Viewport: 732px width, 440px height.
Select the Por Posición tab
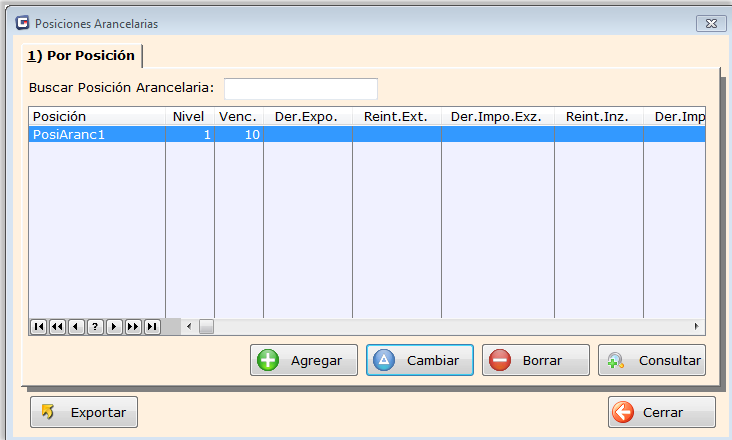tap(81, 55)
